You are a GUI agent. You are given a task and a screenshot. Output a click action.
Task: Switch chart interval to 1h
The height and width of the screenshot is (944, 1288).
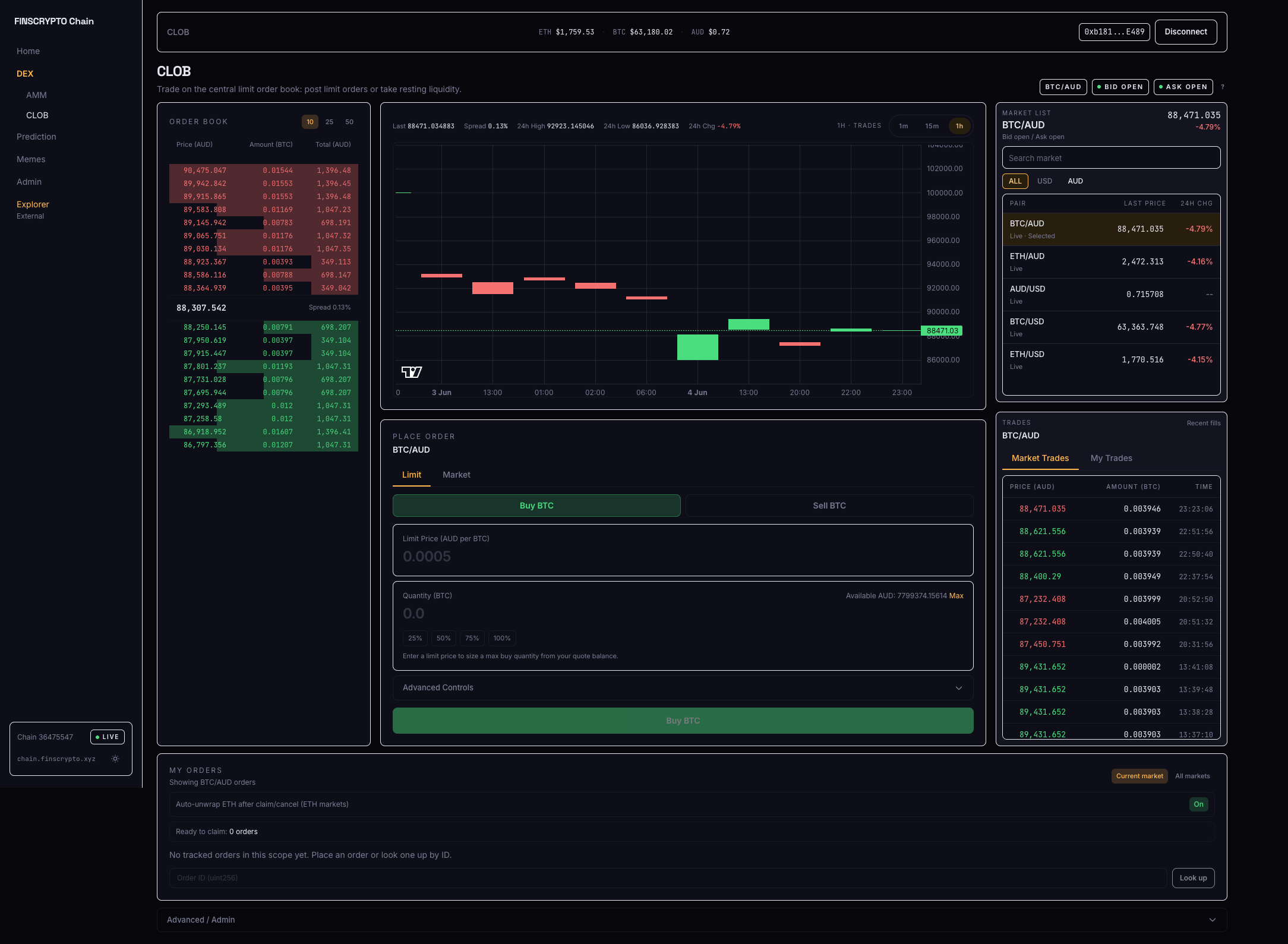tap(959, 126)
